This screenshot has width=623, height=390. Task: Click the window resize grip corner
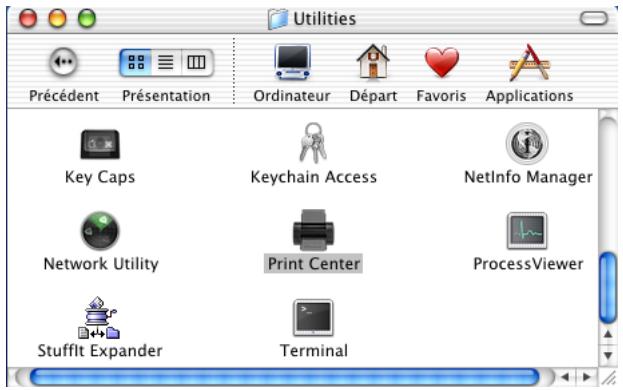coord(608,377)
